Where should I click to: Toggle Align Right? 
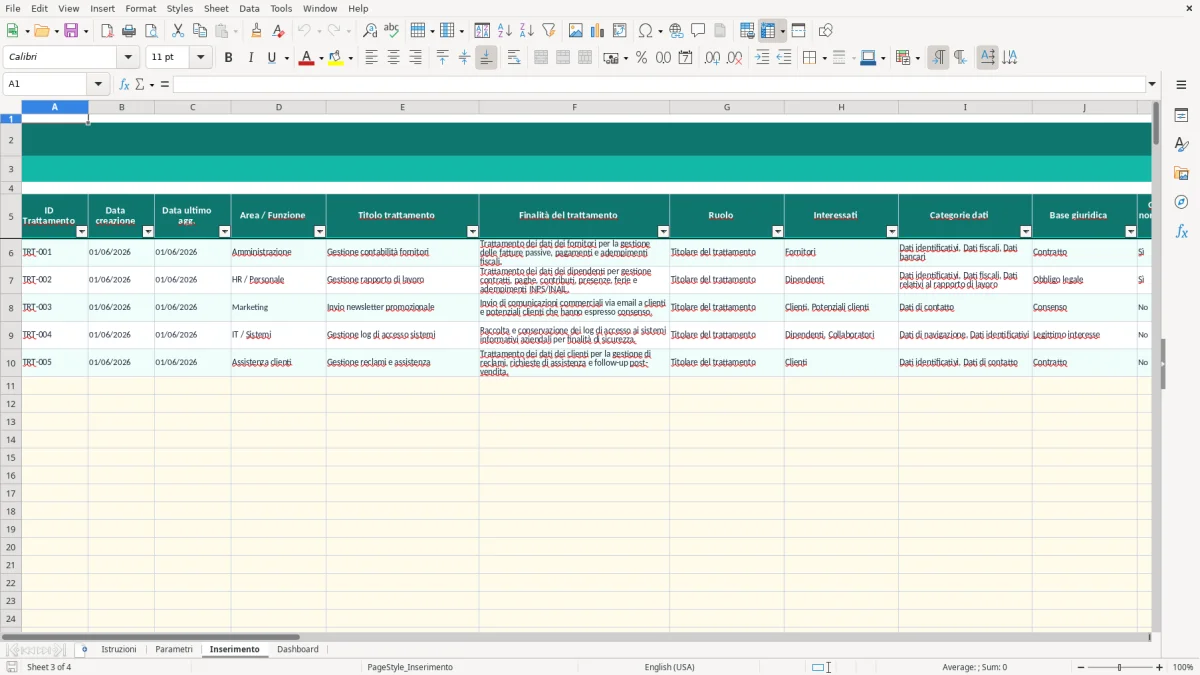click(415, 58)
